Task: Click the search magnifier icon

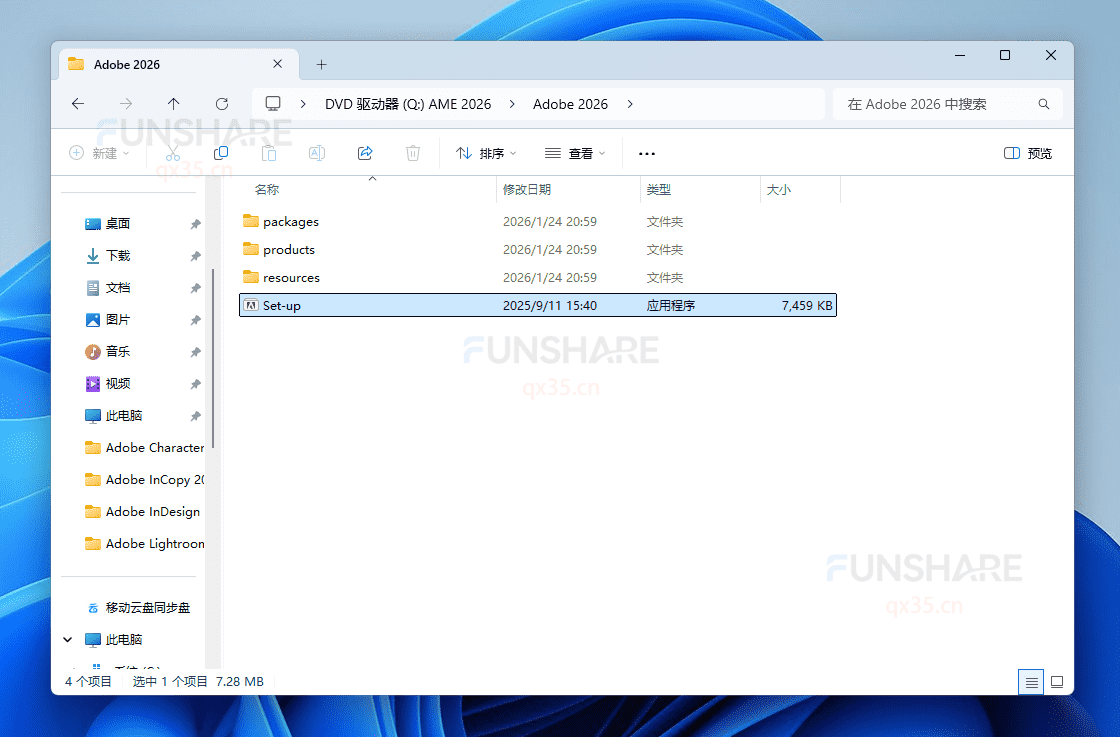Action: pos(1044,104)
